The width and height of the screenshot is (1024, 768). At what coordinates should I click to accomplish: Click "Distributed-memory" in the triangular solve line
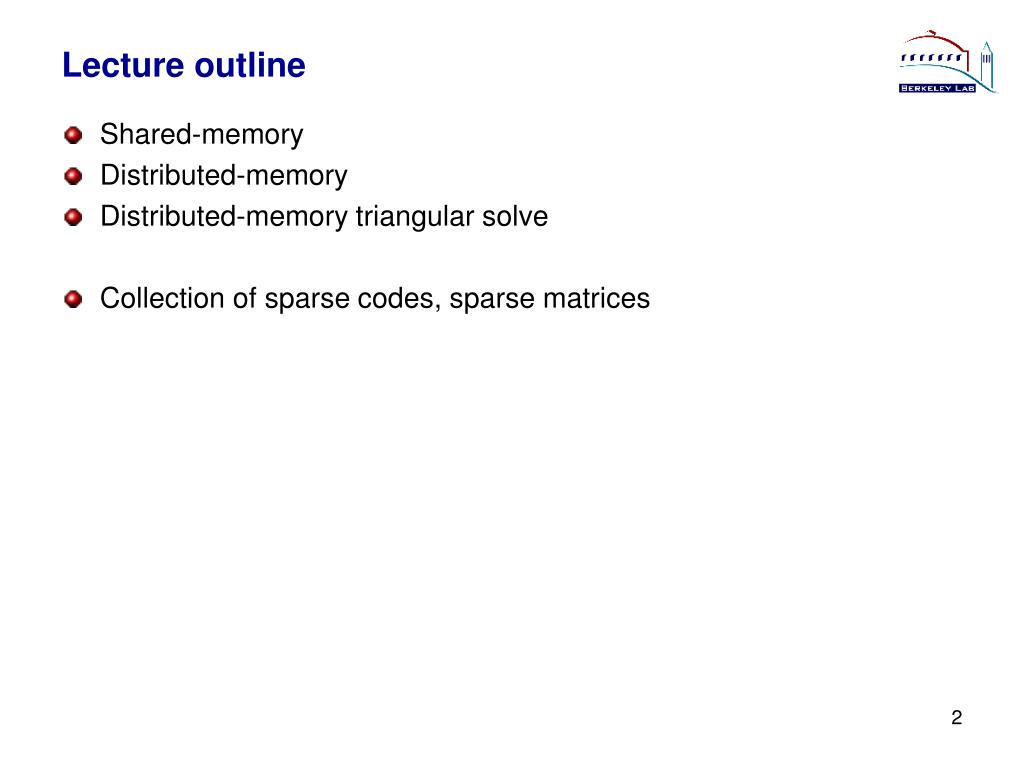[x=224, y=217]
